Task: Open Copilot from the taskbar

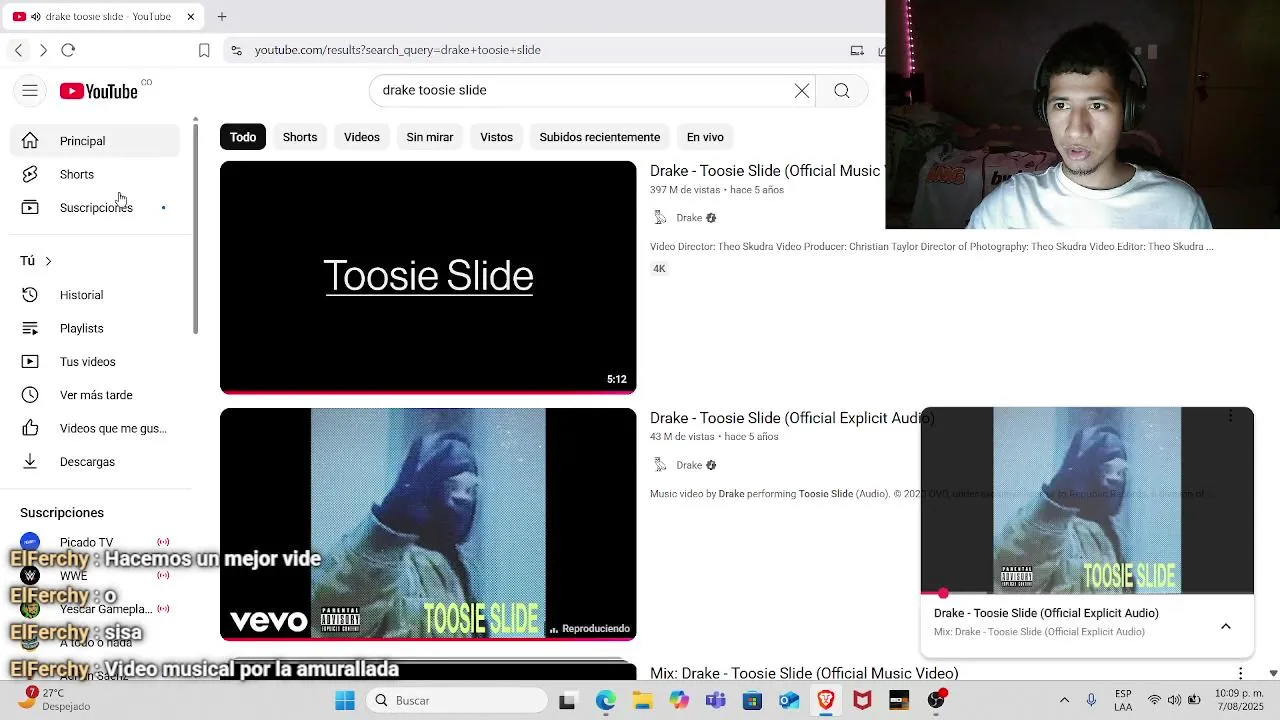Action: pos(679,700)
